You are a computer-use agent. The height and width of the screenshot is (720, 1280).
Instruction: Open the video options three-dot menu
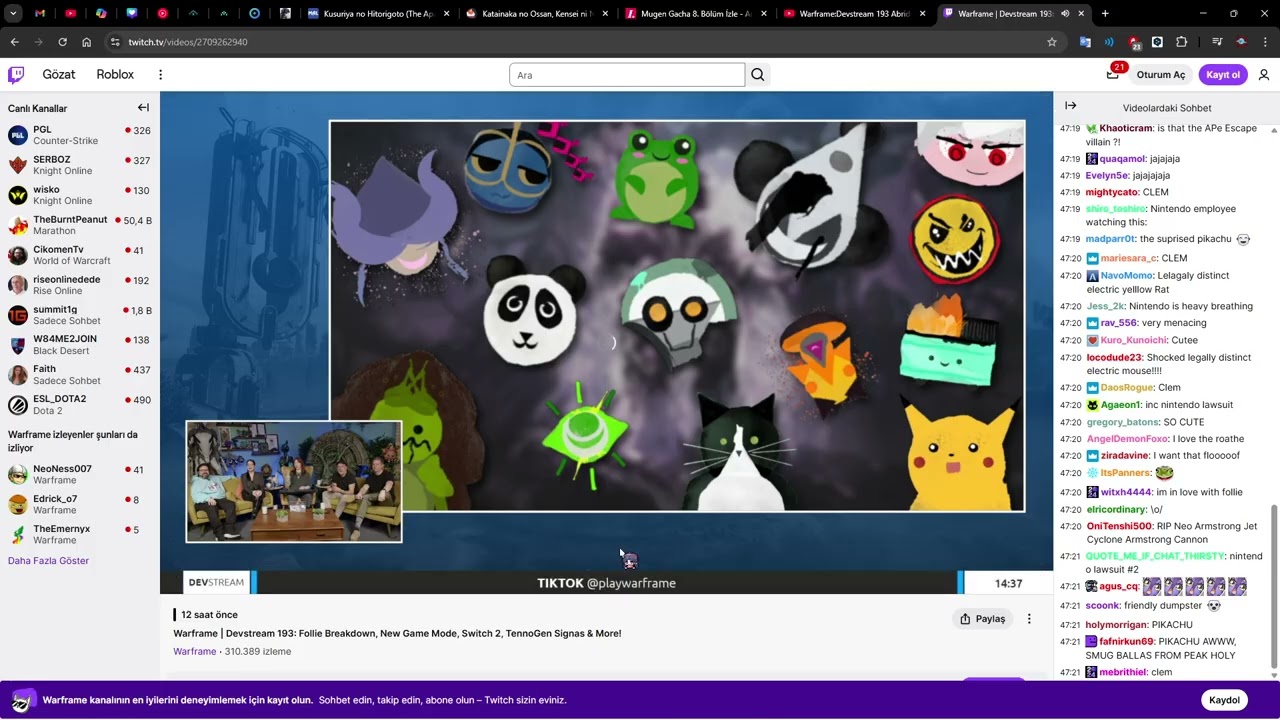pyautogui.click(x=1029, y=619)
